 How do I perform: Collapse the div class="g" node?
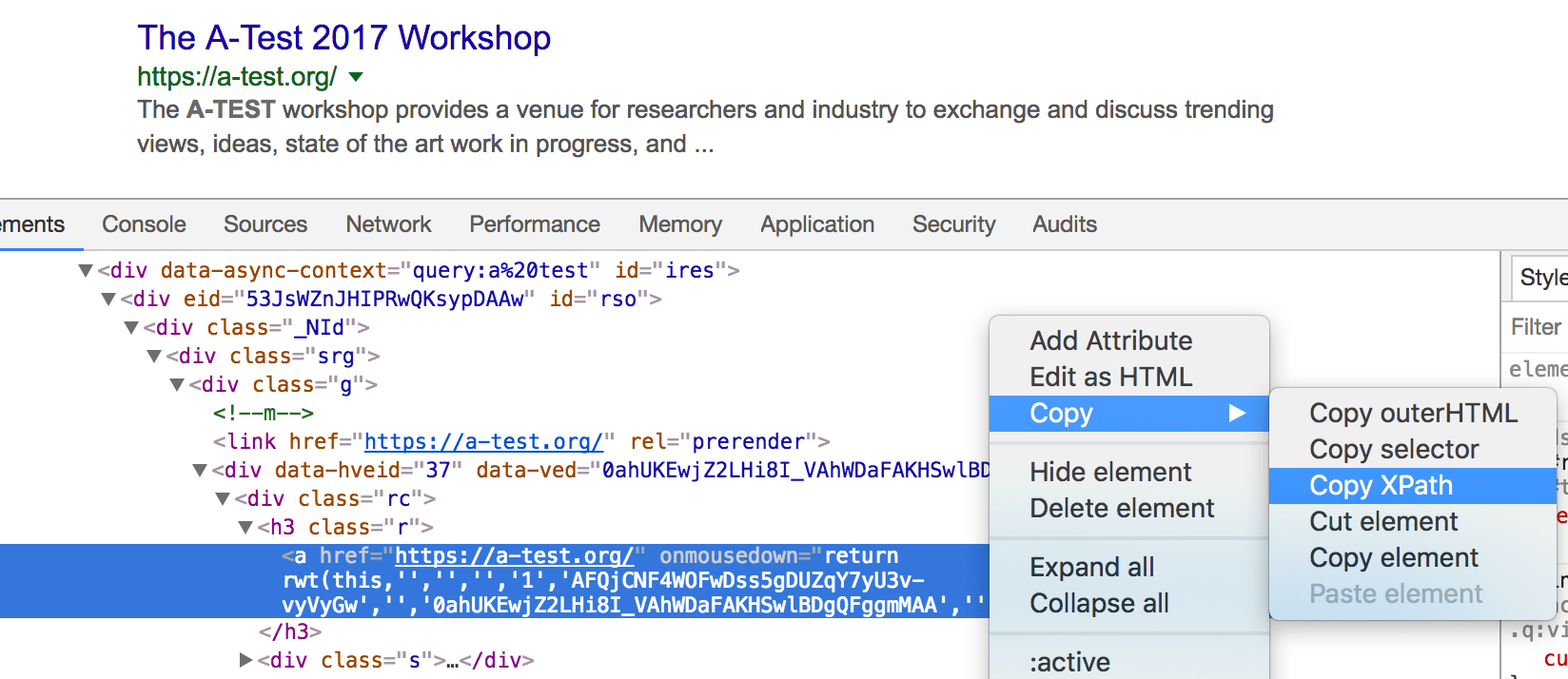pos(177,385)
